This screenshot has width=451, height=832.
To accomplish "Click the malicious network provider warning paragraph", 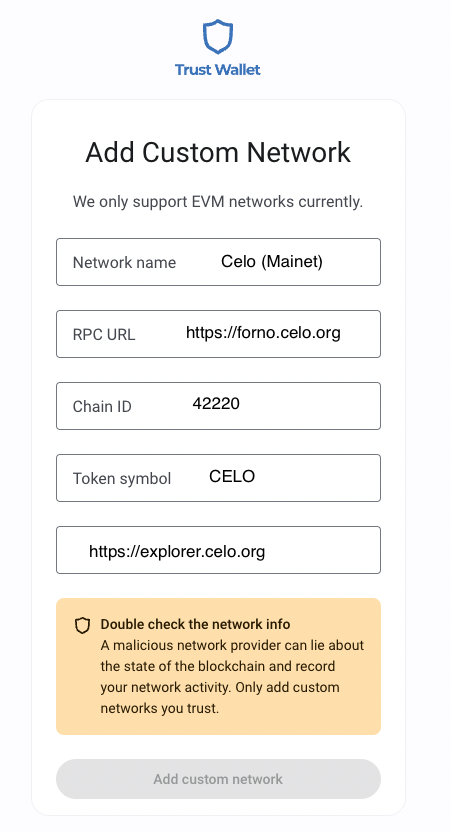I will click(x=232, y=677).
